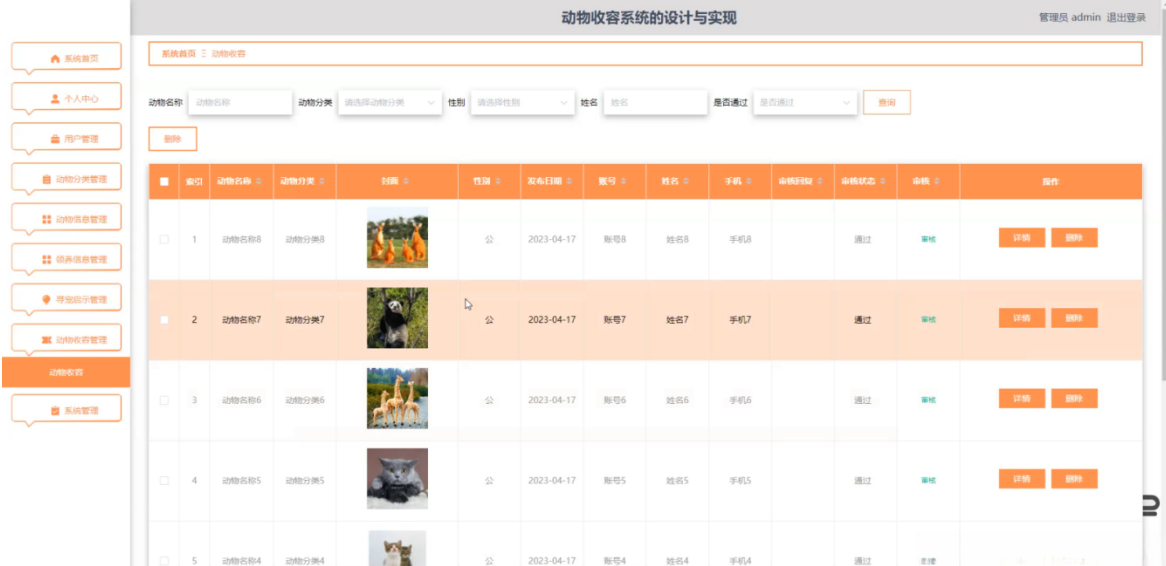Open 领养信息管理 in the sidebar

pyautogui.click(x=66, y=260)
